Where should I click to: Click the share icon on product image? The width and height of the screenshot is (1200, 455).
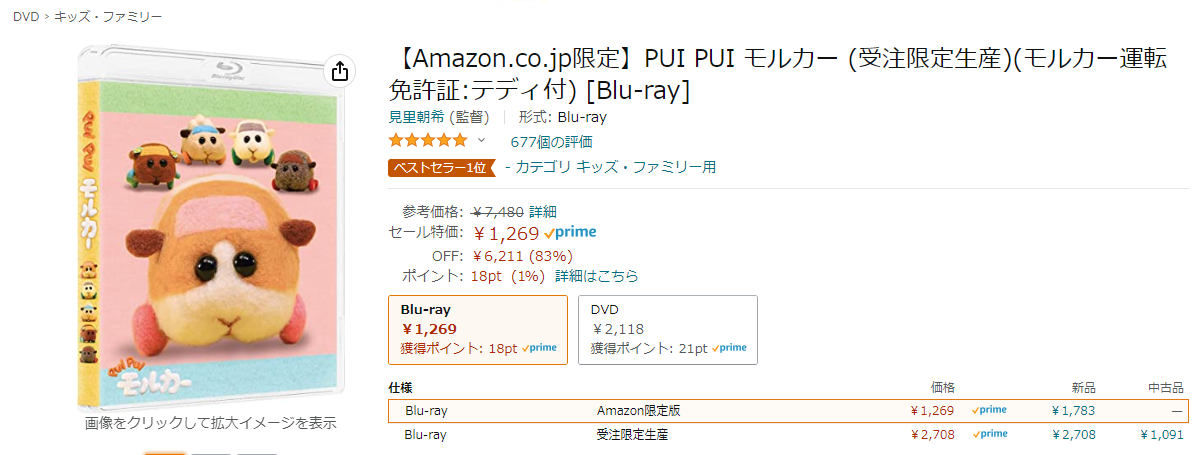339,71
